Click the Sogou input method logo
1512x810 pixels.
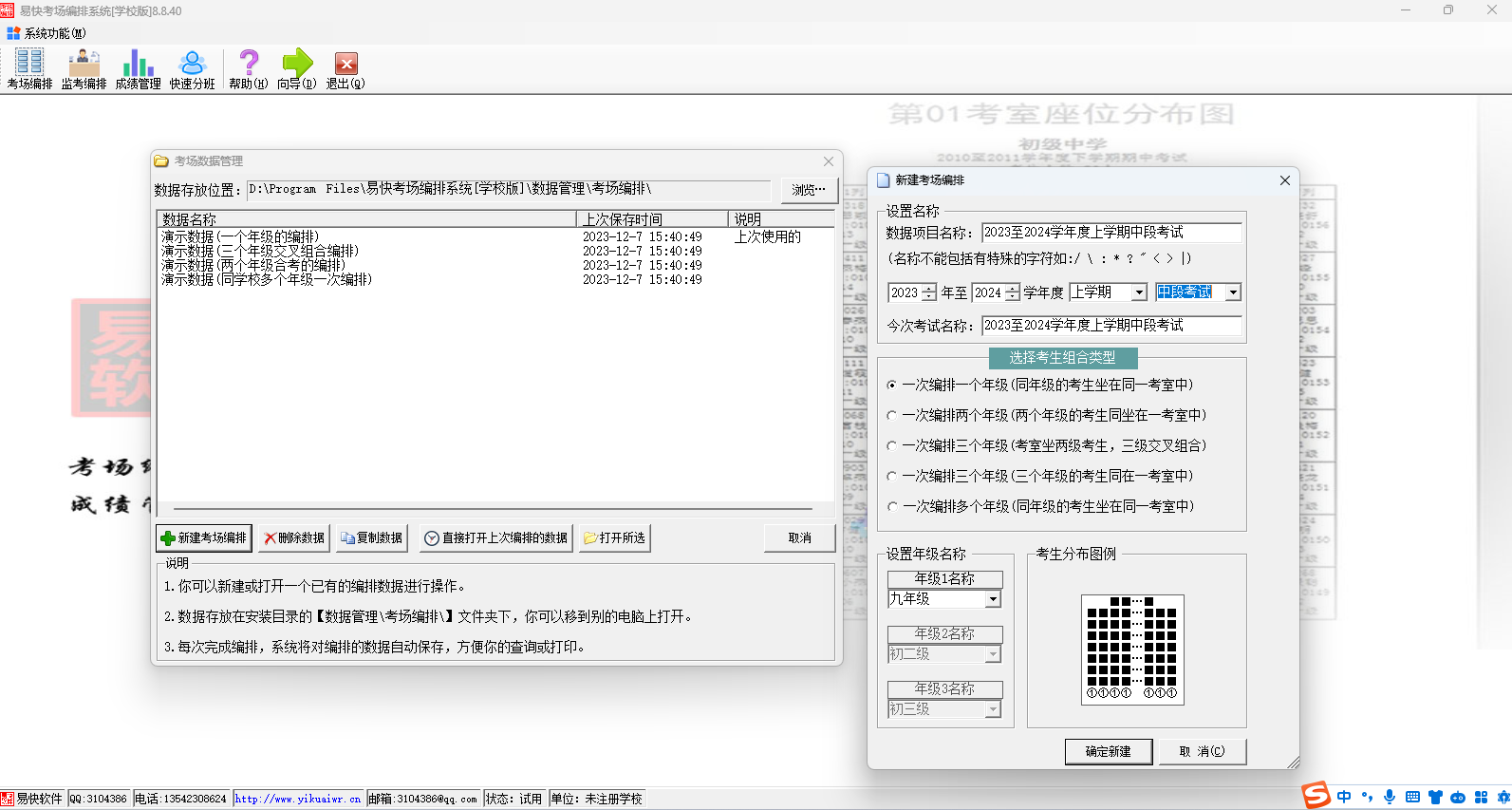coord(1316,796)
